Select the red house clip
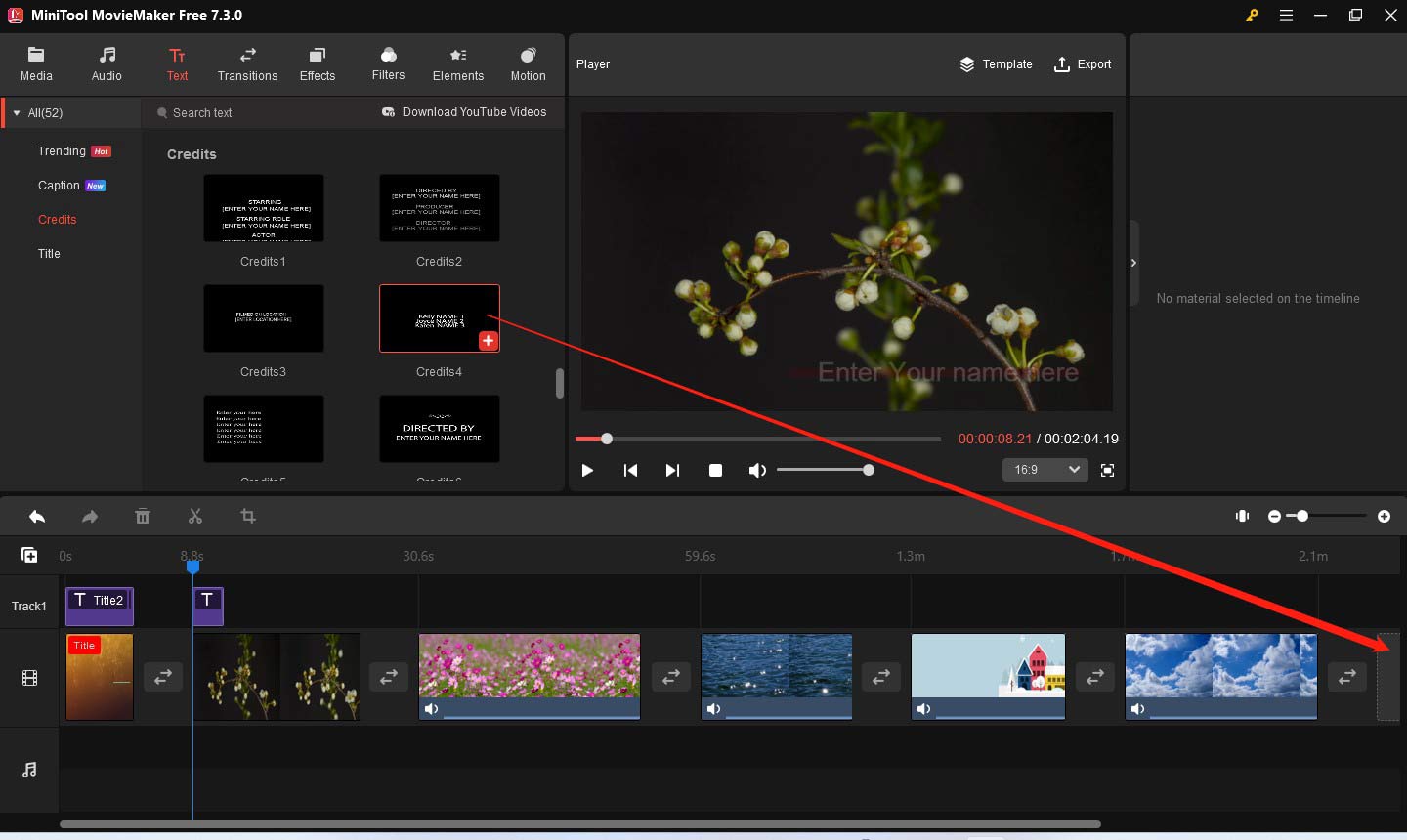Viewport: 1407px width, 840px height. (988, 677)
